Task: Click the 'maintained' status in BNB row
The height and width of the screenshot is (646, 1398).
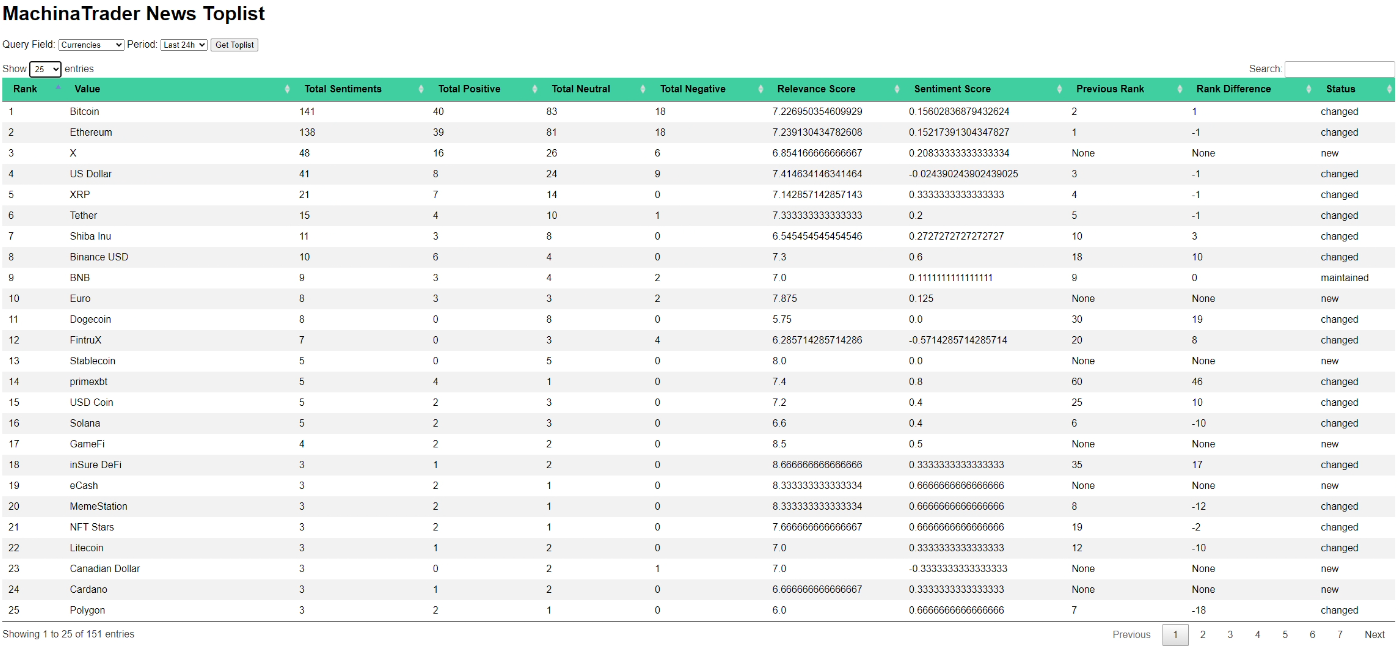Action: pos(1344,278)
